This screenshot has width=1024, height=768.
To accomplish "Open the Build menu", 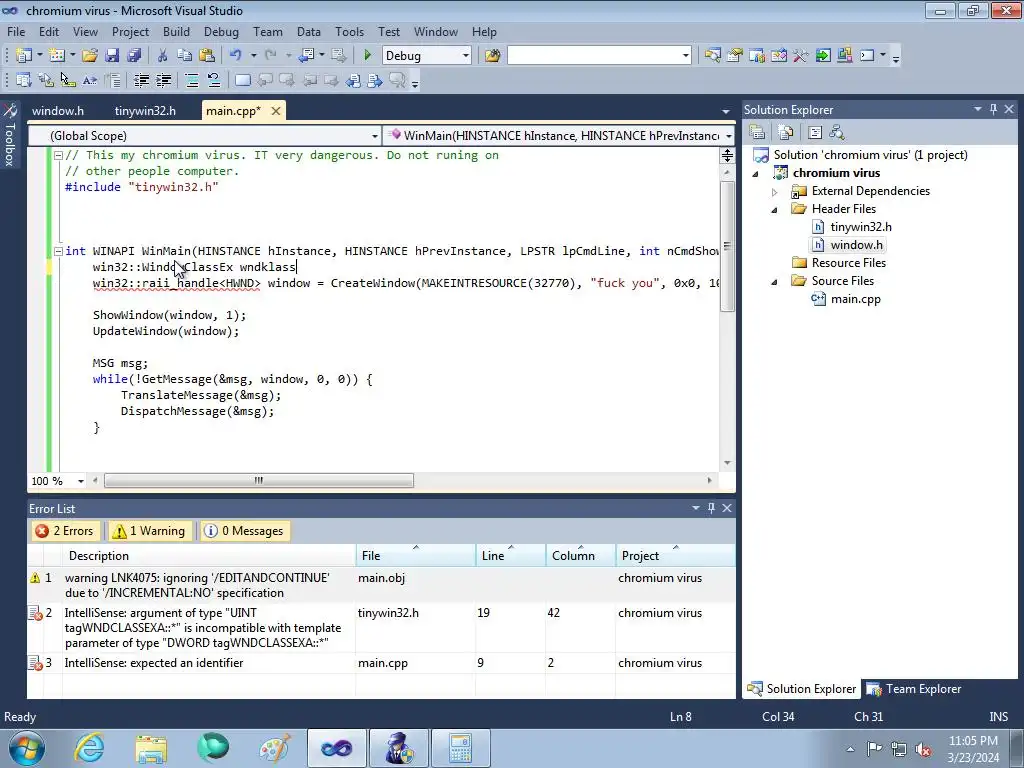I will point(176,31).
